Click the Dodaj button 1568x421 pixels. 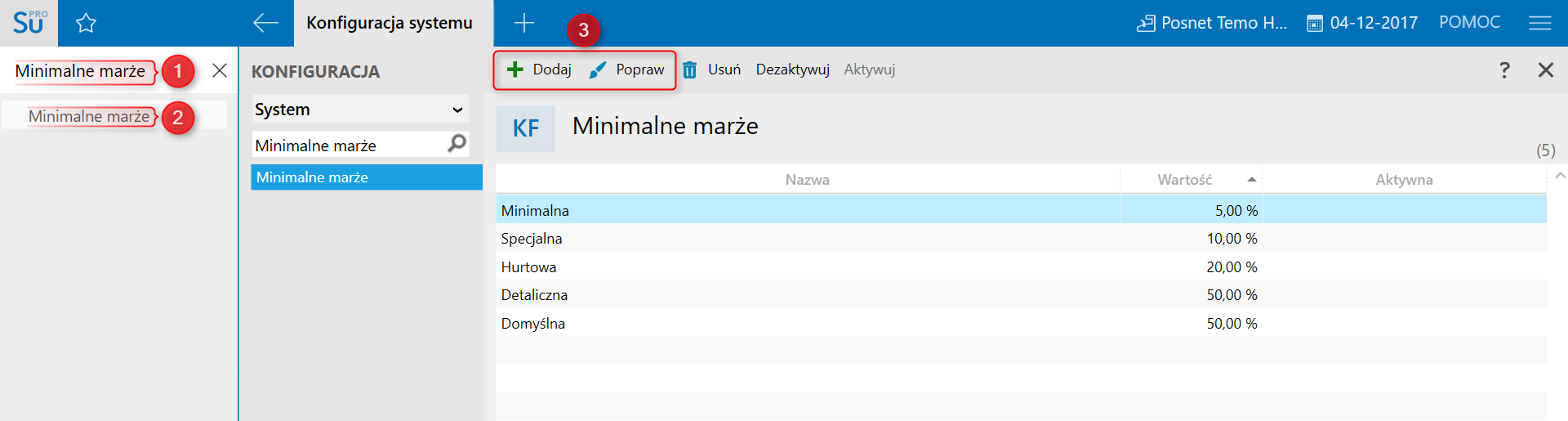coord(540,69)
